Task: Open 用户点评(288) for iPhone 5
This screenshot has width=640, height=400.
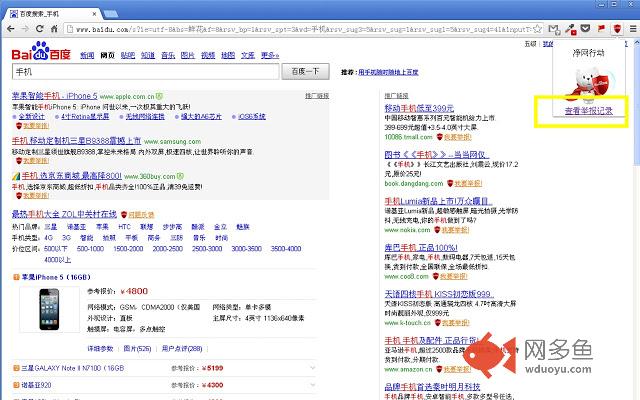Action: click(x=182, y=349)
